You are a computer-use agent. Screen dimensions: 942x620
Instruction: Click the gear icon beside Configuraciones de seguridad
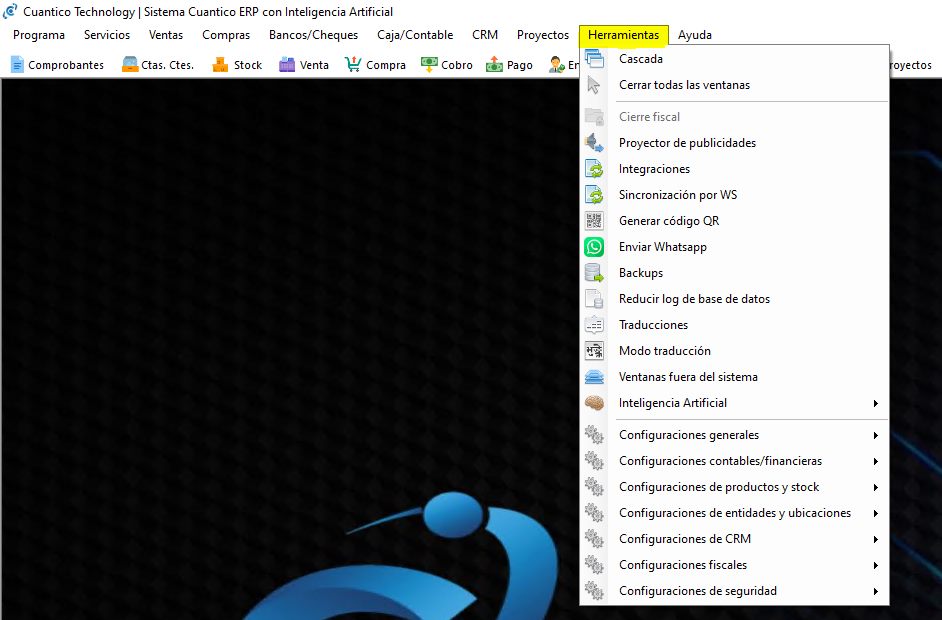pos(594,591)
